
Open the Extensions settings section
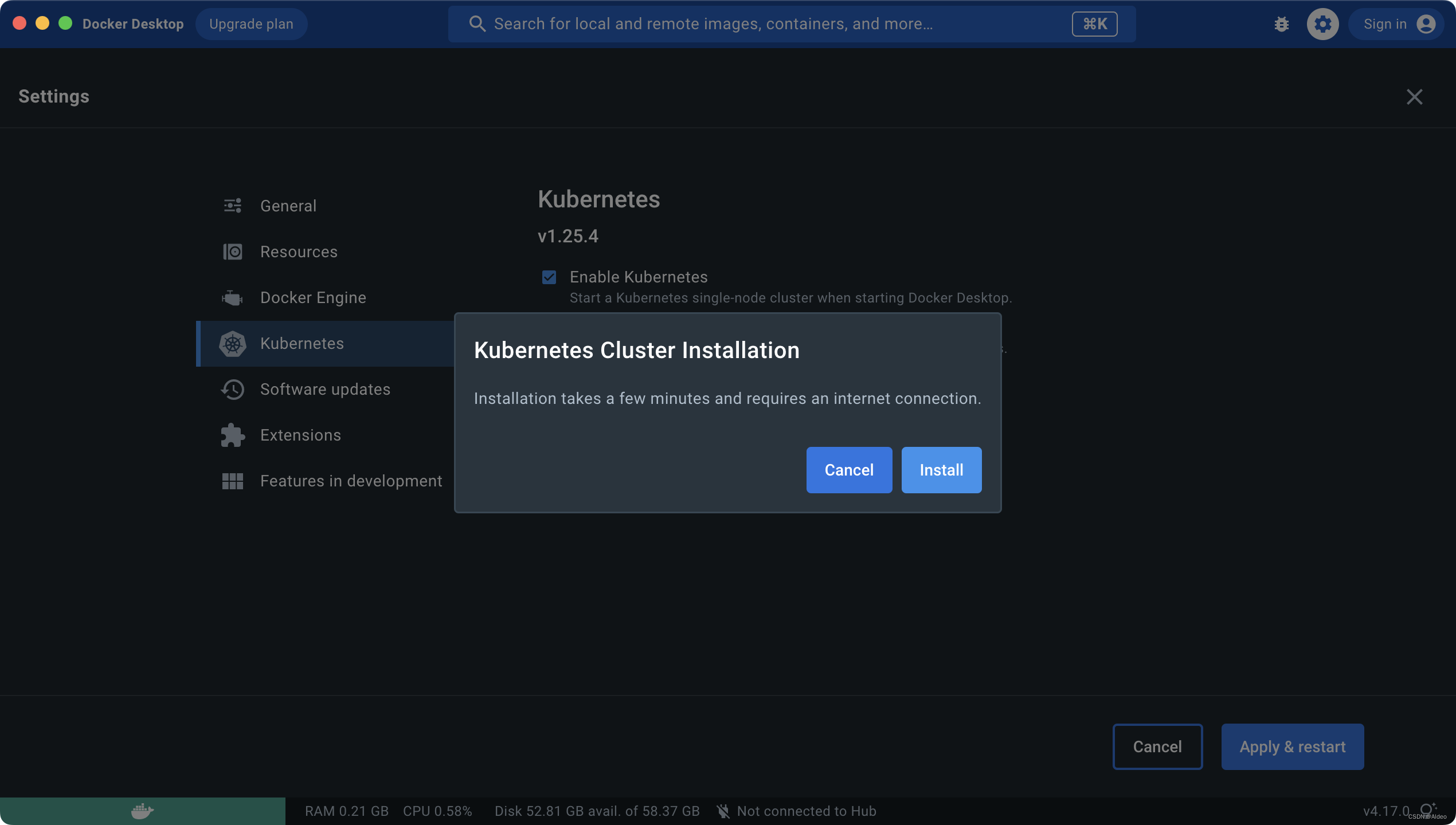(325, 435)
